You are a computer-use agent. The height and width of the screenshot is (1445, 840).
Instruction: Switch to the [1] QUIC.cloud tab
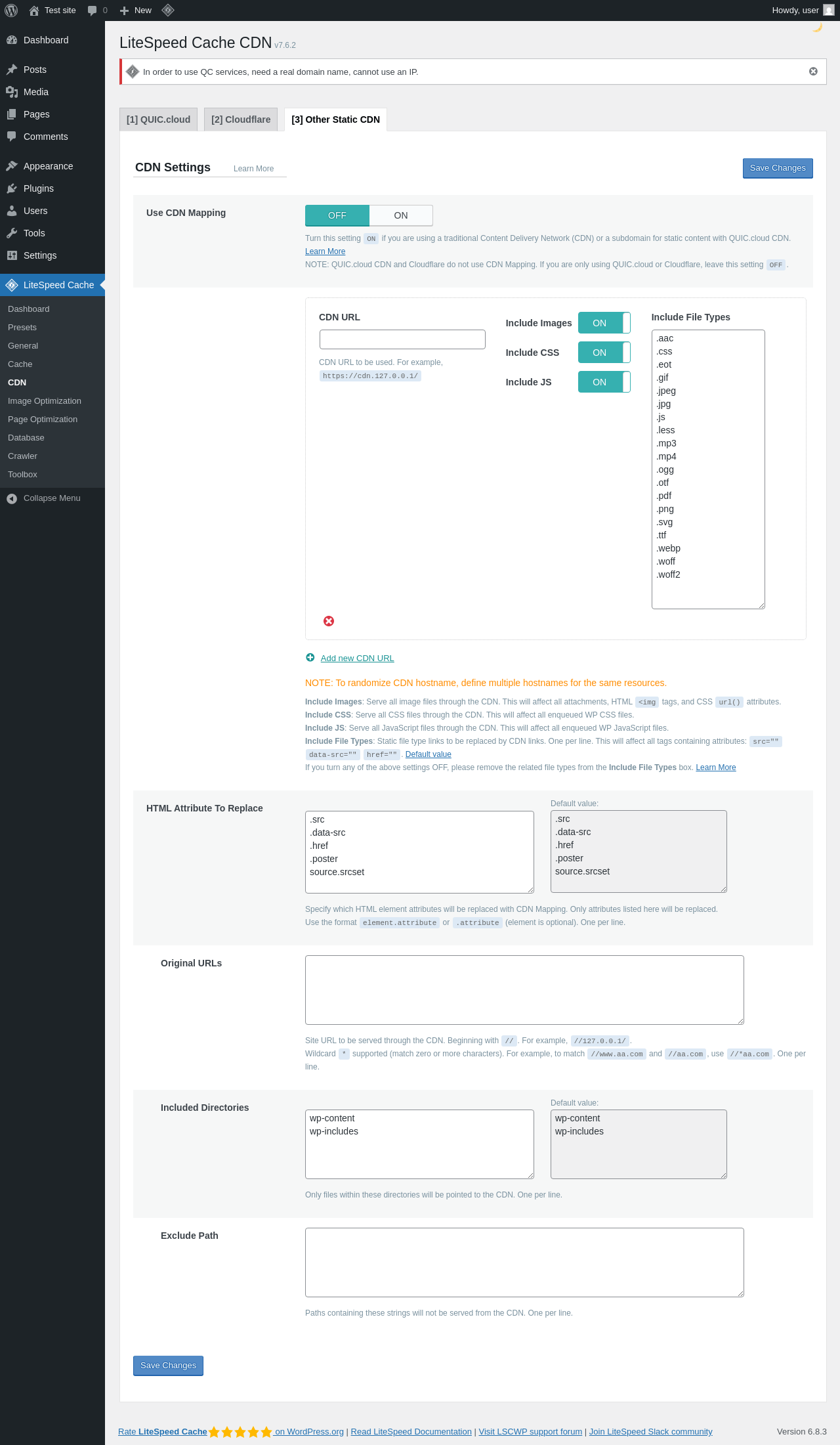coord(158,119)
